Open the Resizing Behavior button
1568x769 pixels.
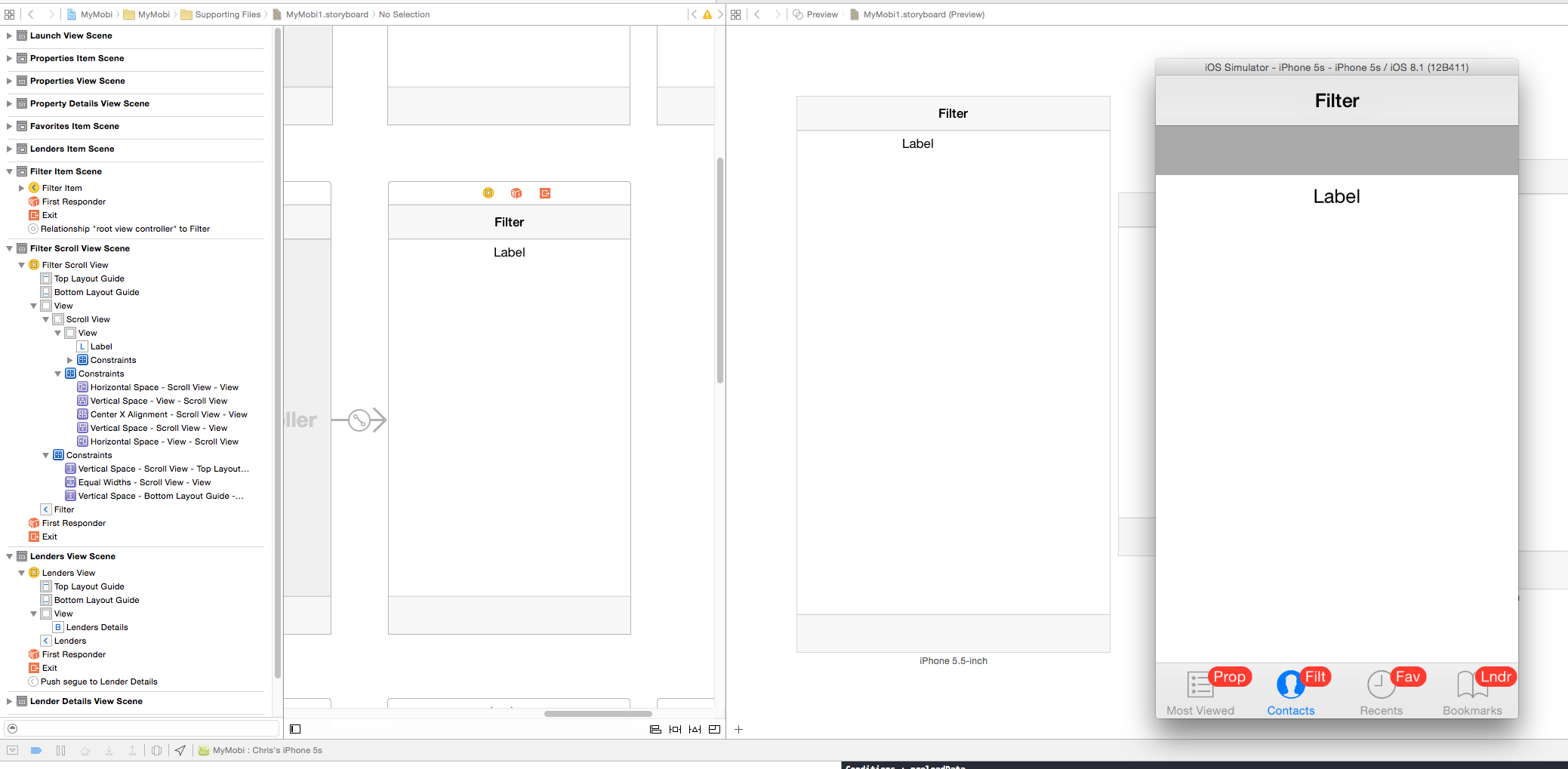point(714,729)
